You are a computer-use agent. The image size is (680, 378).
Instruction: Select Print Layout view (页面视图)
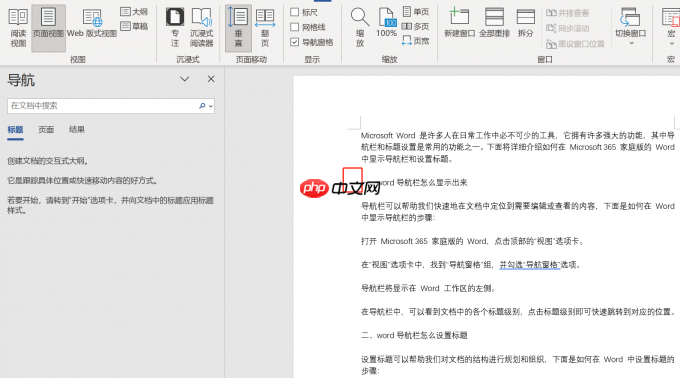(48, 28)
